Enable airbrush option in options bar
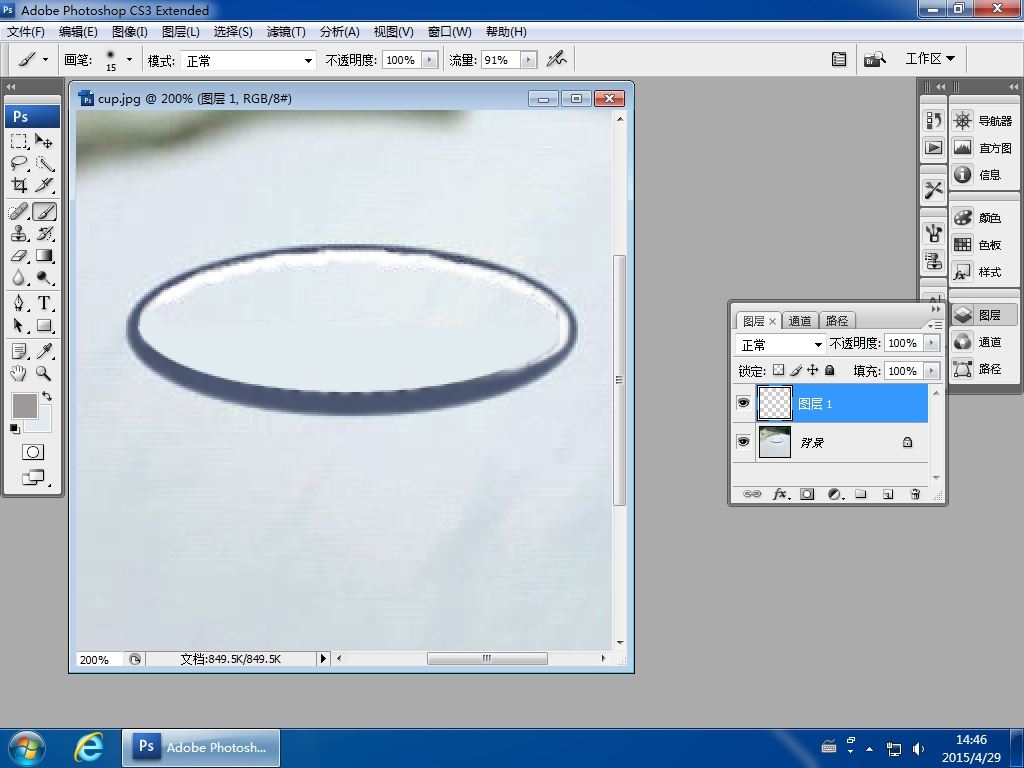The height and width of the screenshot is (768, 1024). [556, 59]
